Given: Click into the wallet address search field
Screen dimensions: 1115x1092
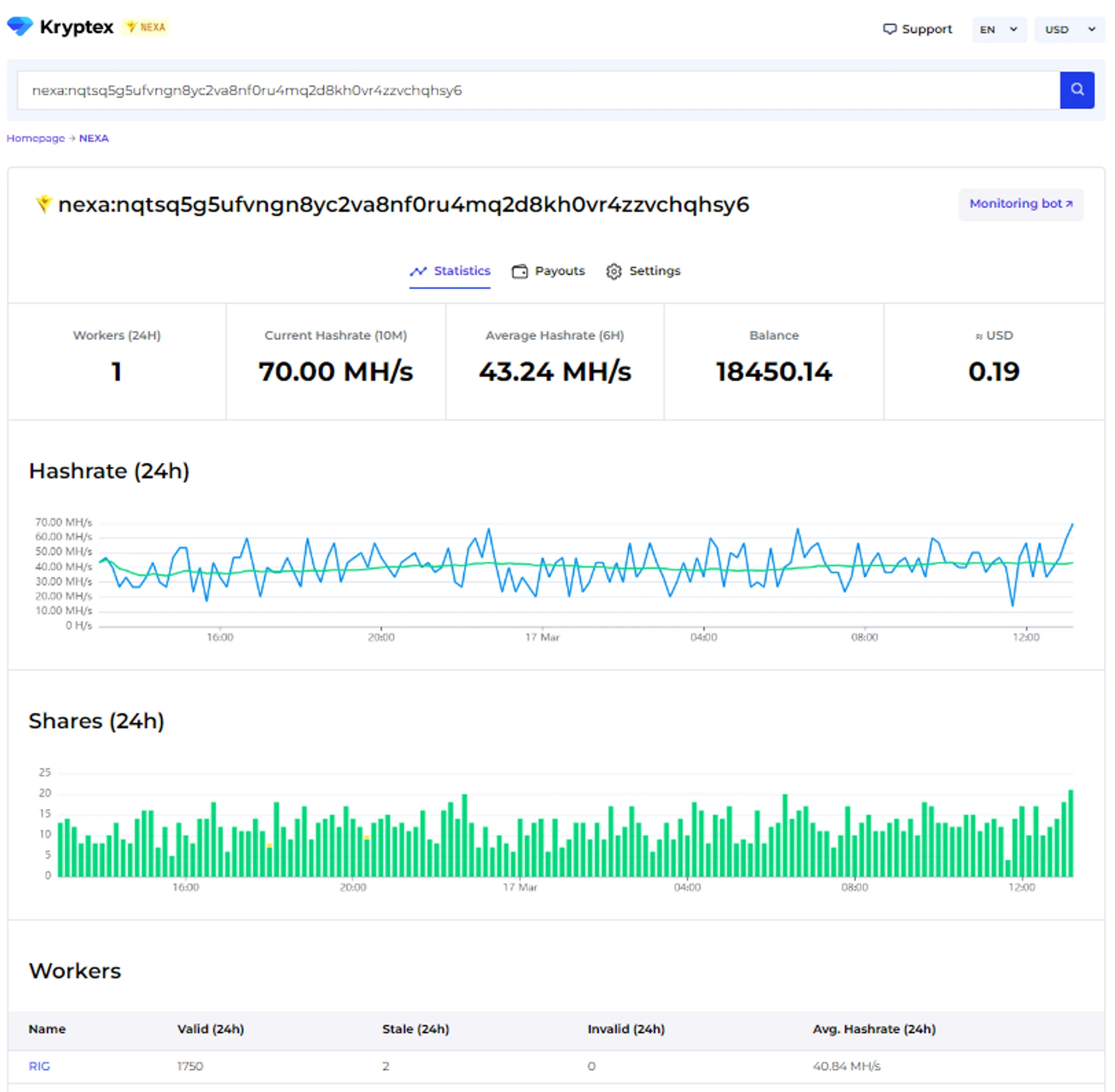Looking at the screenshot, I should (516, 90).
